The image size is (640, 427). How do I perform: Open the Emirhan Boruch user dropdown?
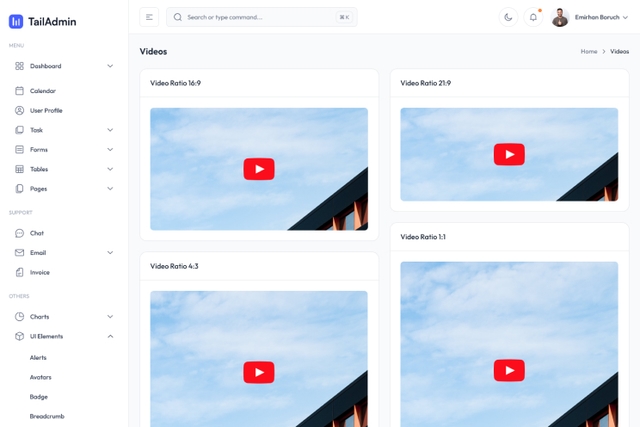[x=601, y=17]
